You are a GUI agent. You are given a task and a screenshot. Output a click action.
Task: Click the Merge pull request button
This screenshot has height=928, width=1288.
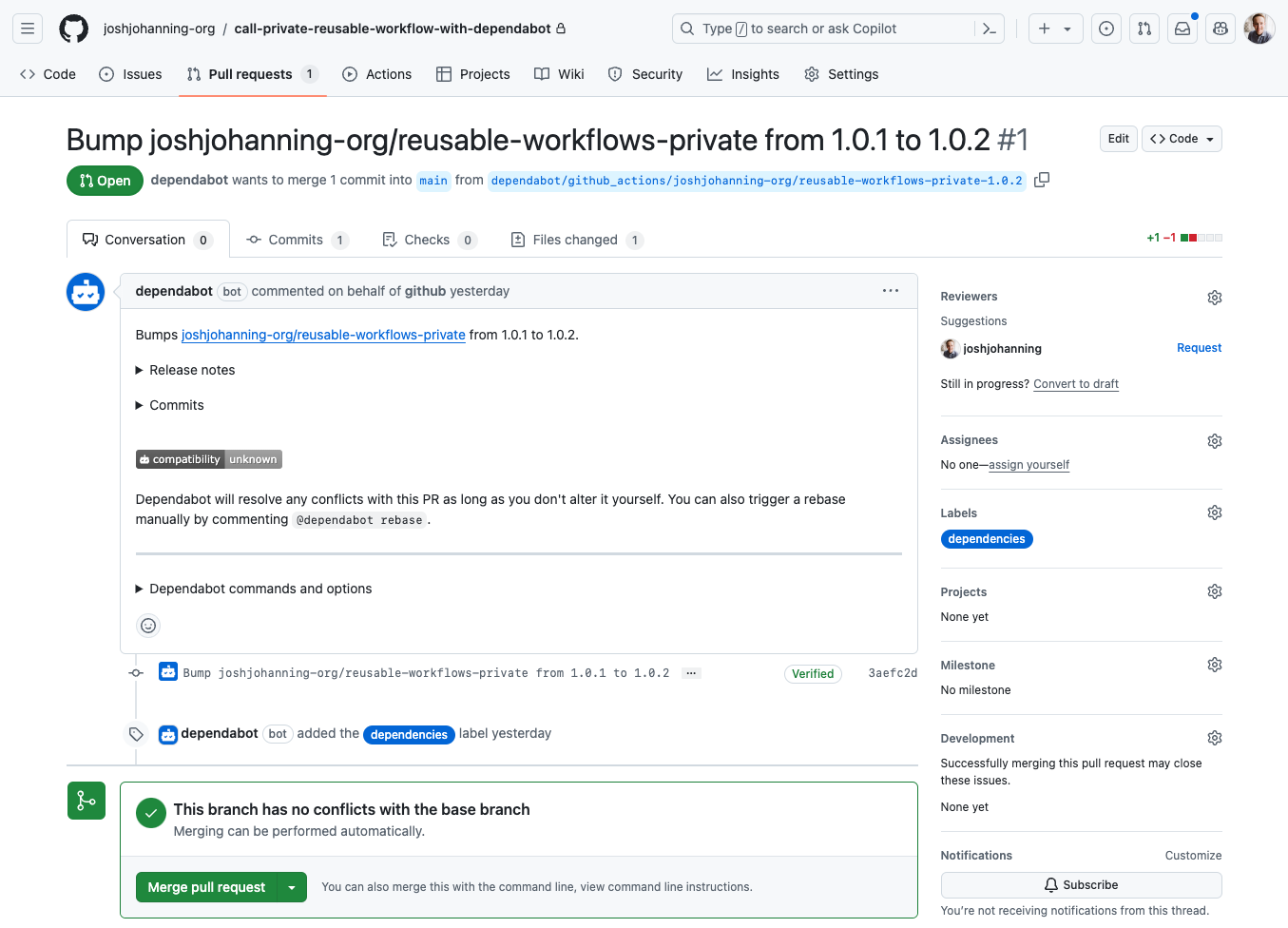[x=206, y=887]
